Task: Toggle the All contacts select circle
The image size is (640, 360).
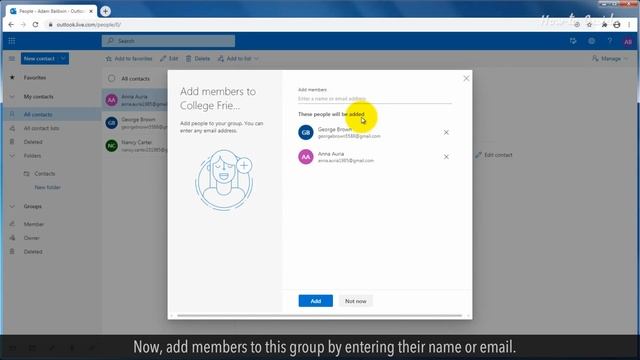Action: (x=111, y=78)
